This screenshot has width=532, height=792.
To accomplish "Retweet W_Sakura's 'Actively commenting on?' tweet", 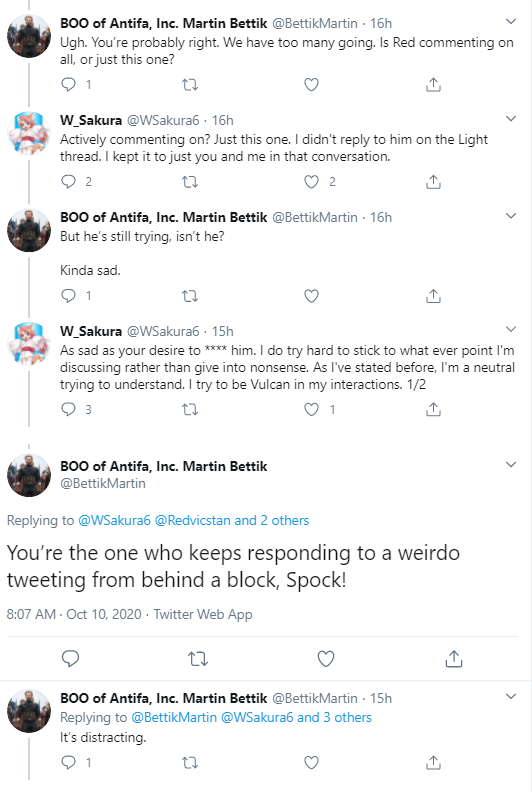I will (190, 181).
